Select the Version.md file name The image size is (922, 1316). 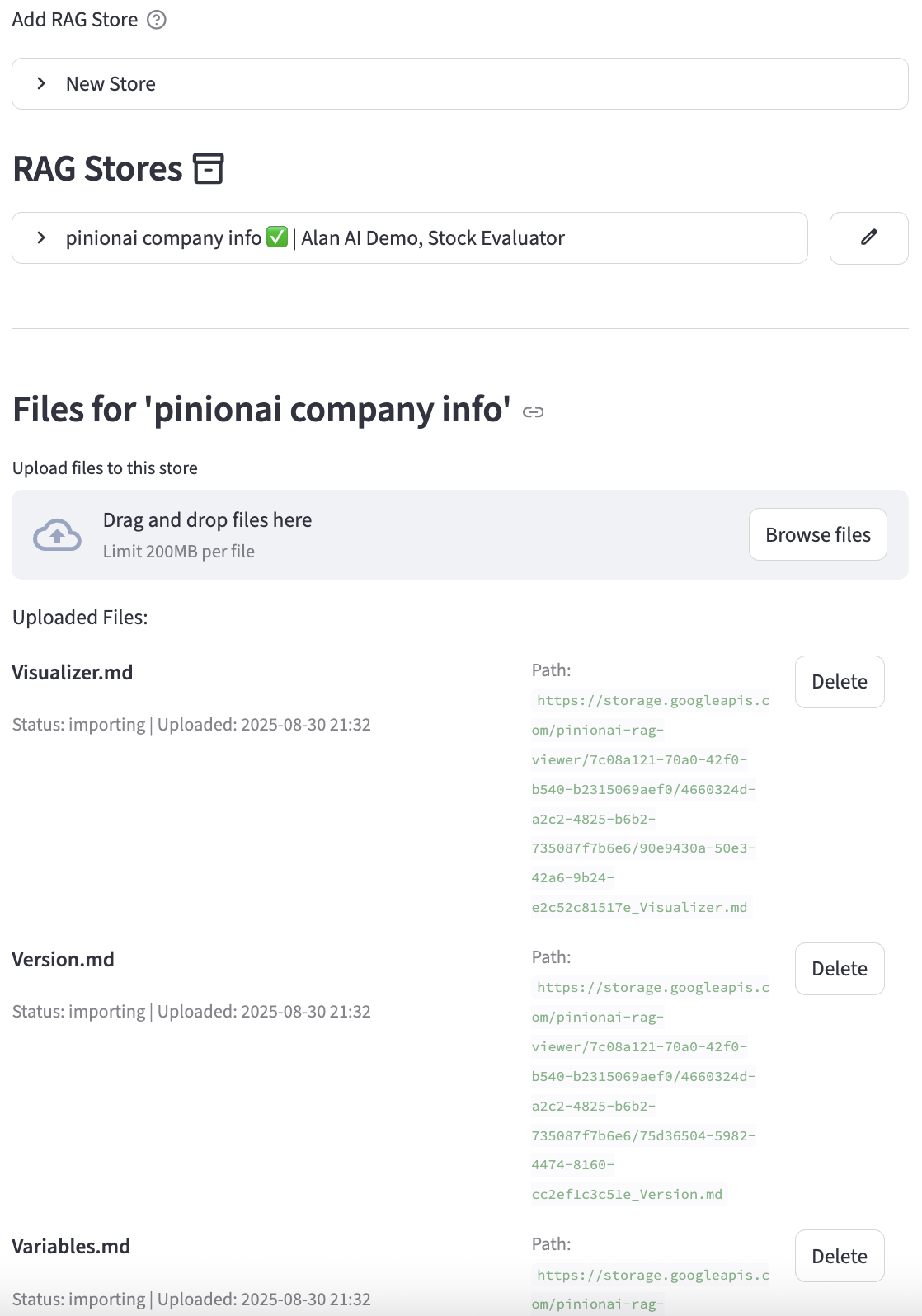(x=64, y=960)
